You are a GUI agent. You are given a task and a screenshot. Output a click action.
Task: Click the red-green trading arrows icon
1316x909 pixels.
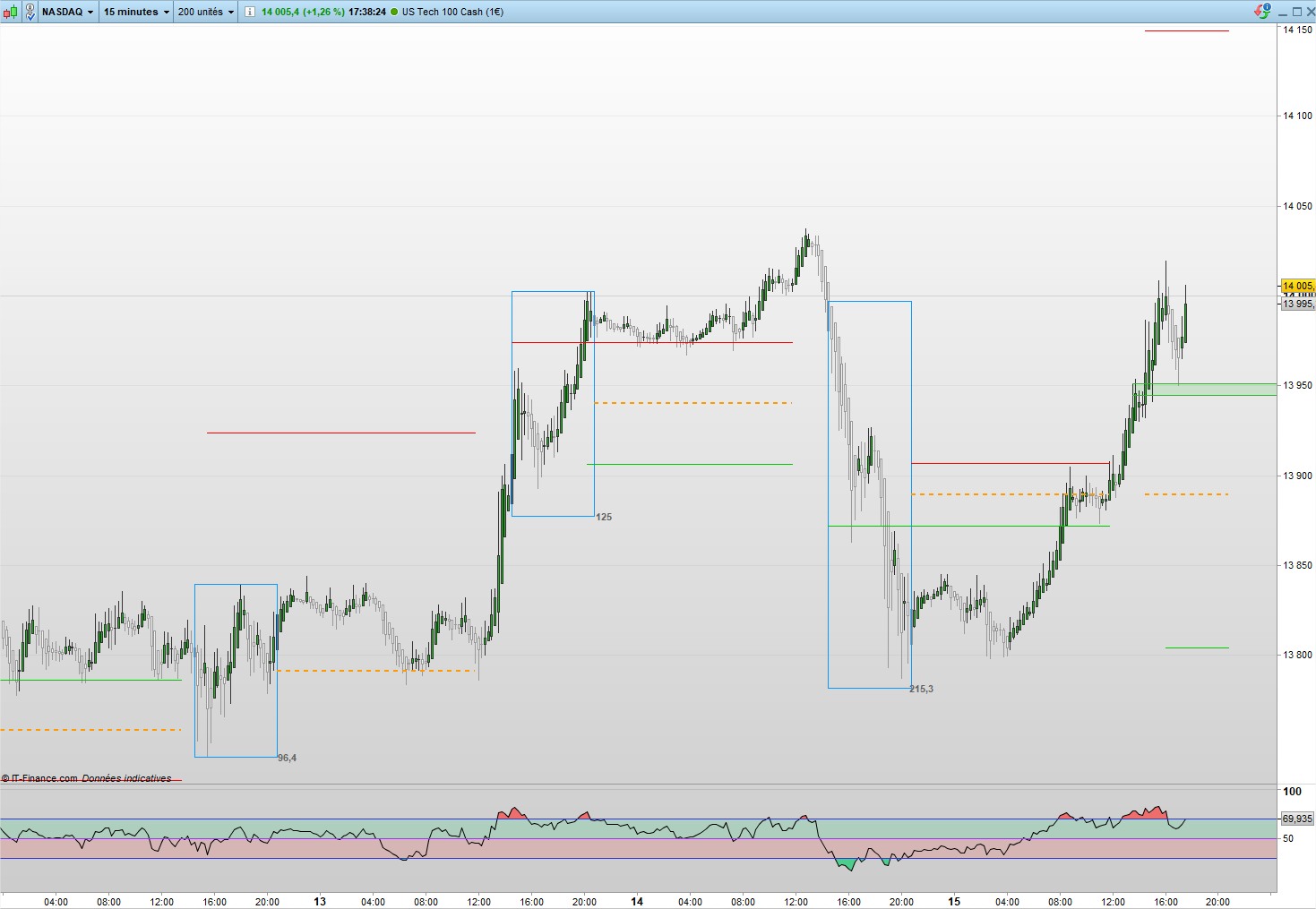click(x=1262, y=12)
